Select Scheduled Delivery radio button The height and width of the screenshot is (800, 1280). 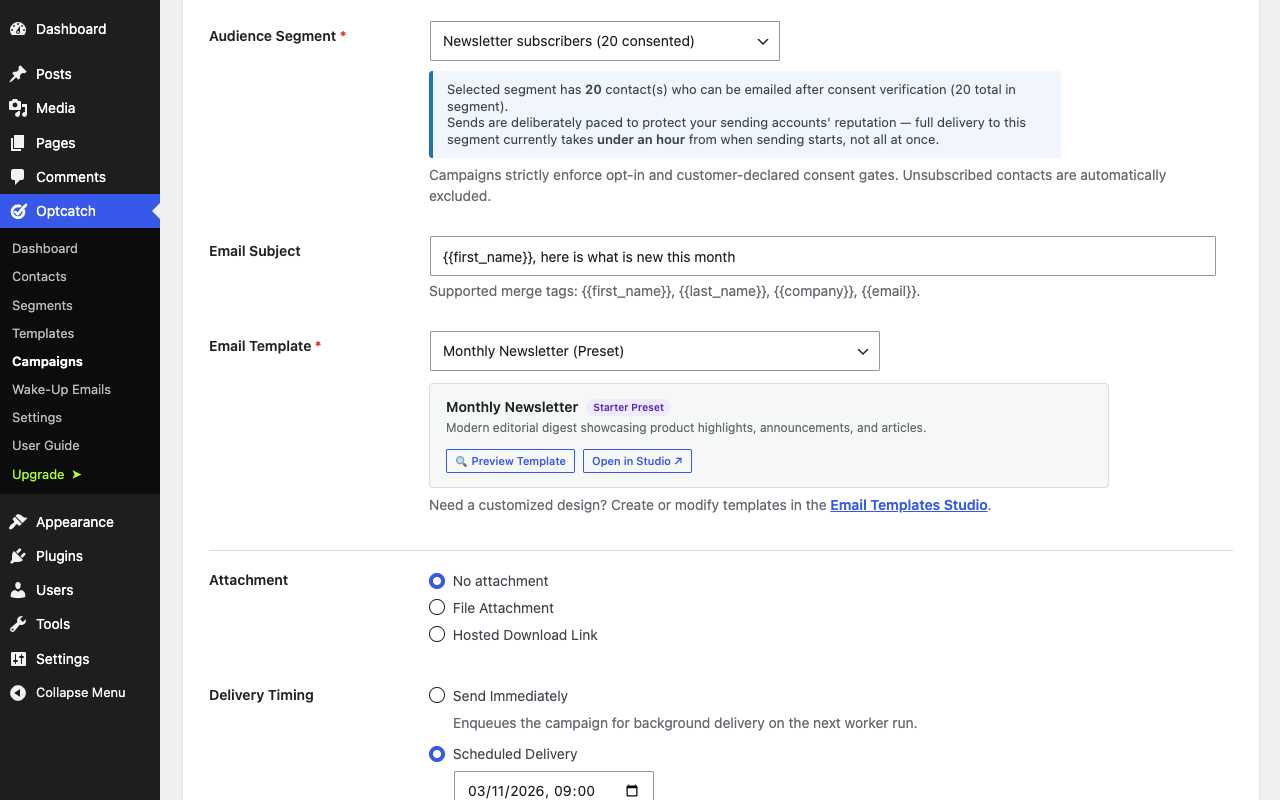tap(437, 754)
